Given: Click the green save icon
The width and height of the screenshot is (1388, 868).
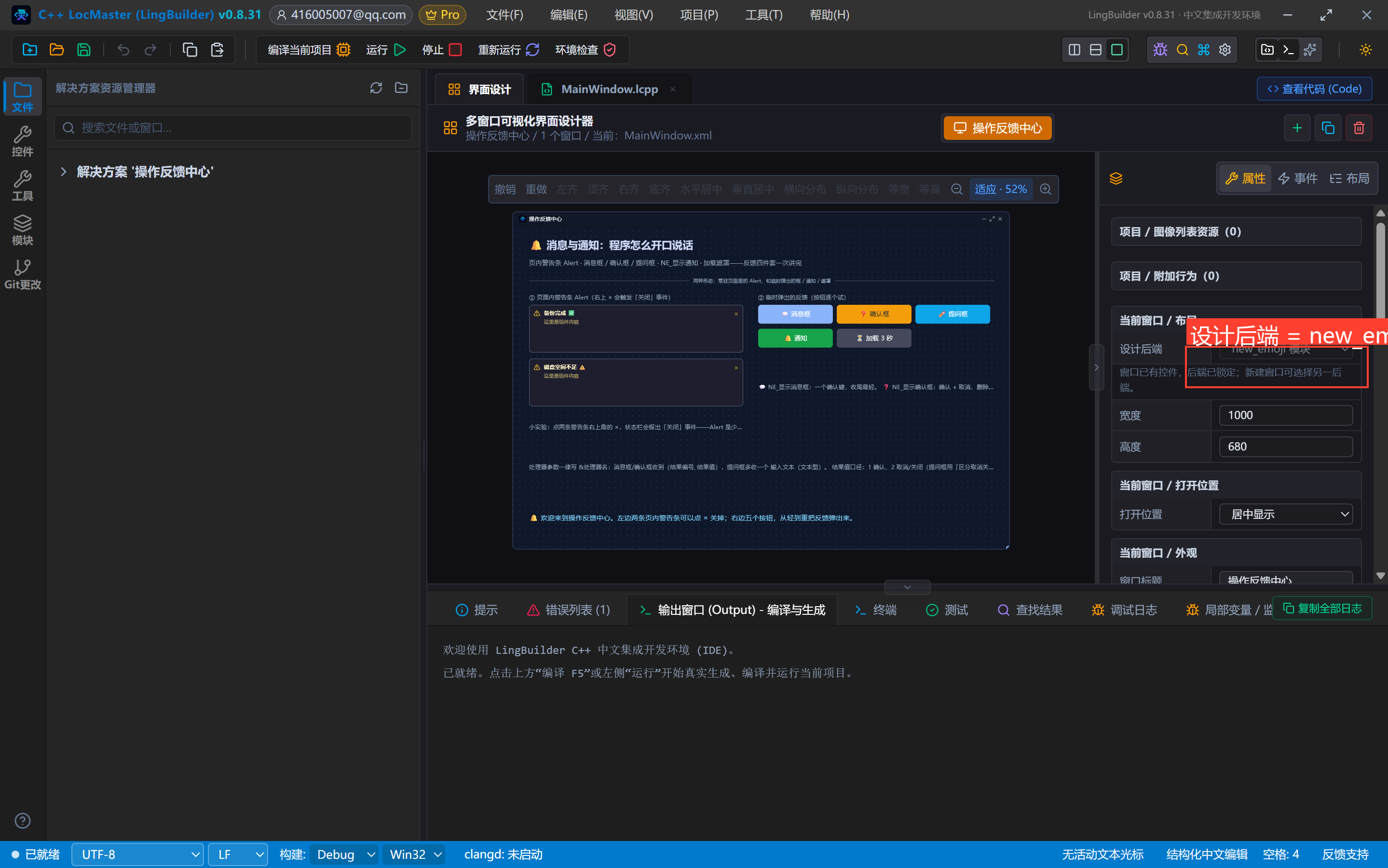Looking at the screenshot, I should click(x=84, y=50).
